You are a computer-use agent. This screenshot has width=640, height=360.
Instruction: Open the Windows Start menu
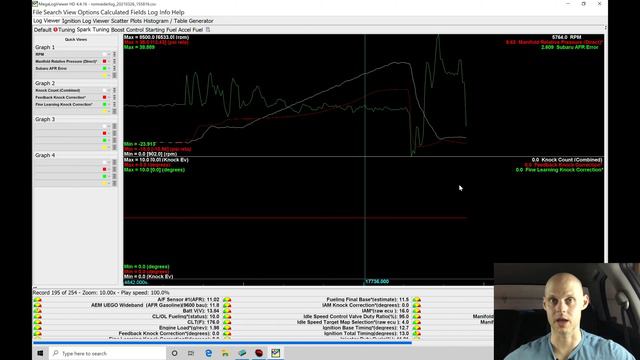click(40, 353)
